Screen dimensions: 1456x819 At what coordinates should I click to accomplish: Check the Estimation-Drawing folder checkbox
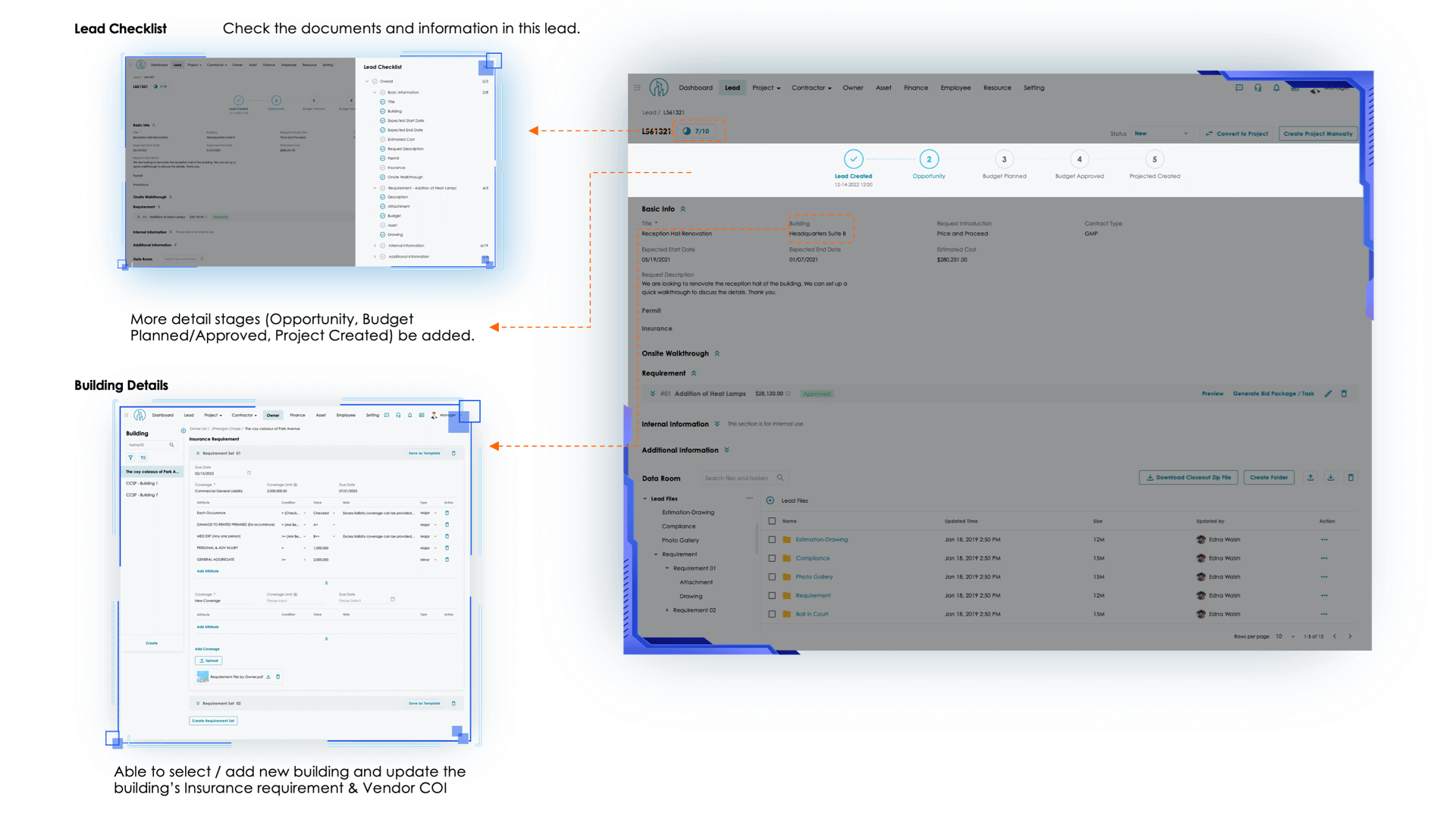pos(772,540)
